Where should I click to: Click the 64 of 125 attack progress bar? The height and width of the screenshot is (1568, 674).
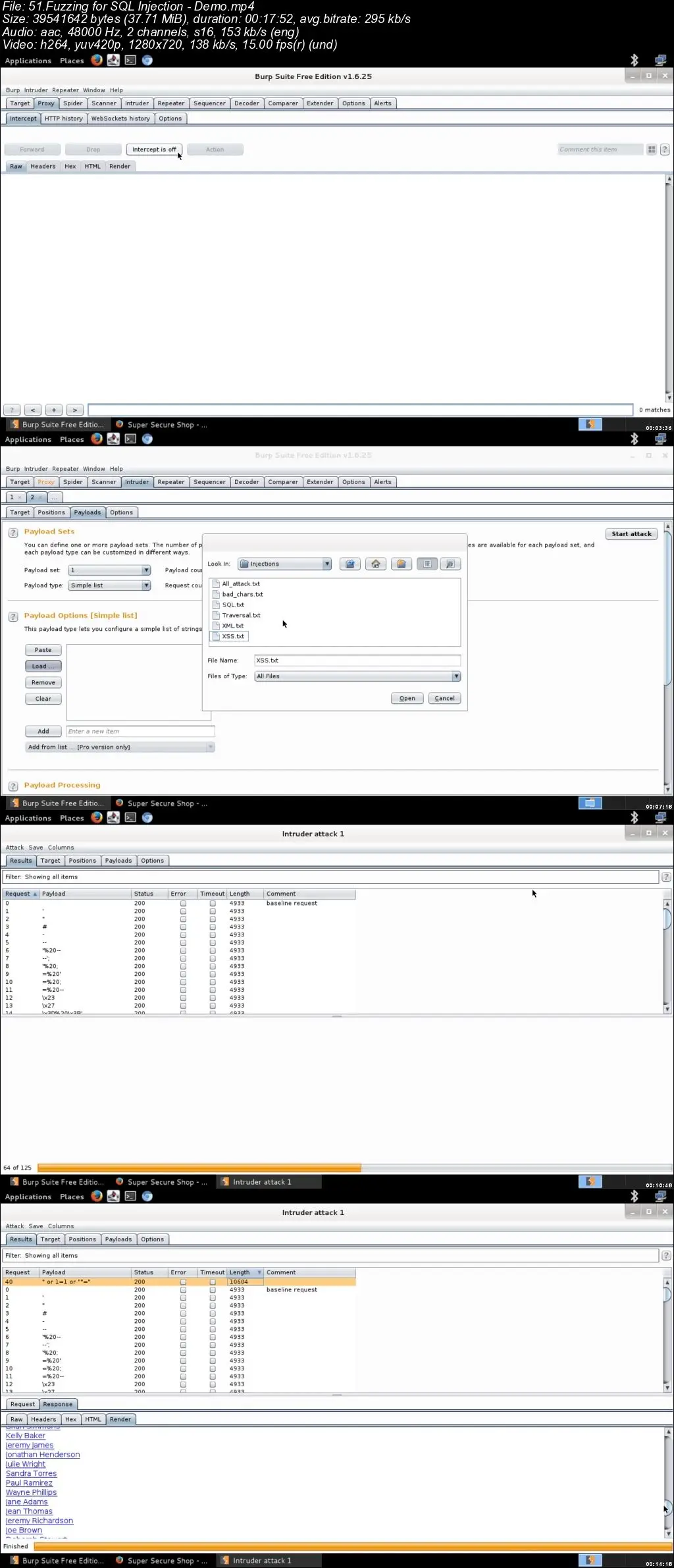click(x=354, y=1168)
